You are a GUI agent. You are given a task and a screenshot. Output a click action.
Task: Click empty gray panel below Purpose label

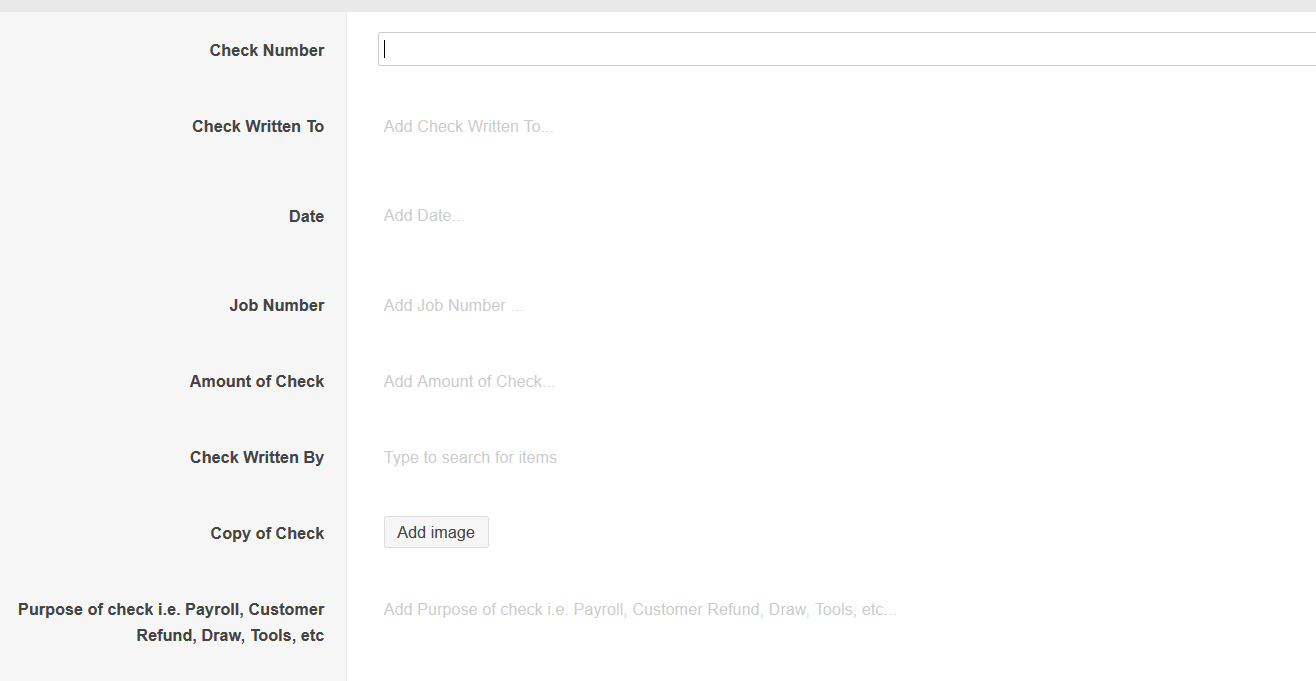click(171, 664)
